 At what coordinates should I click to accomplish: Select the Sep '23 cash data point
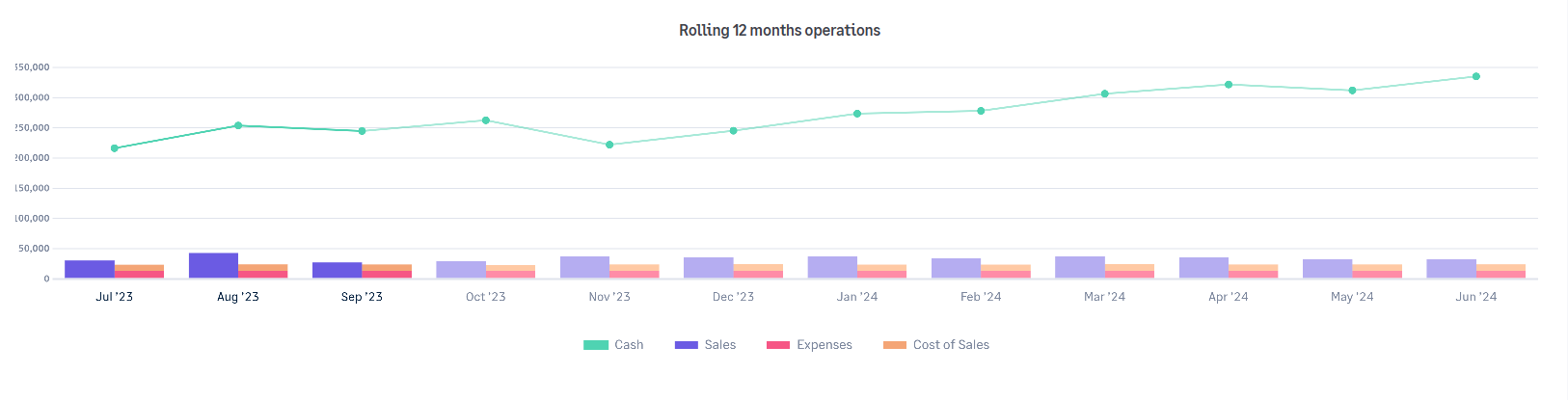coord(363,131)
